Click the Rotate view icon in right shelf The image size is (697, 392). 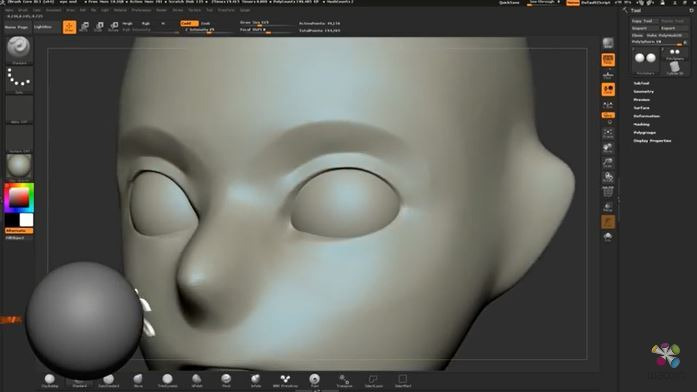coord(608,177)
